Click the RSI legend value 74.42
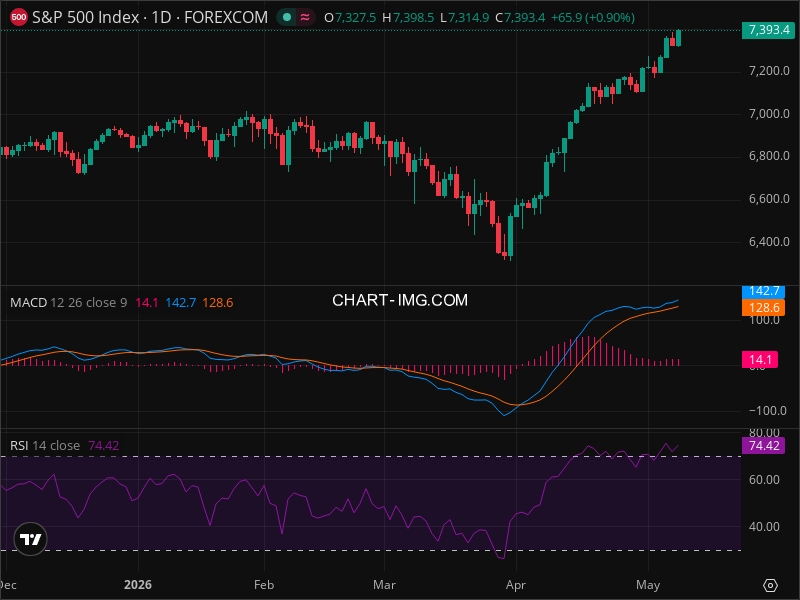 [x=104, y=445]
